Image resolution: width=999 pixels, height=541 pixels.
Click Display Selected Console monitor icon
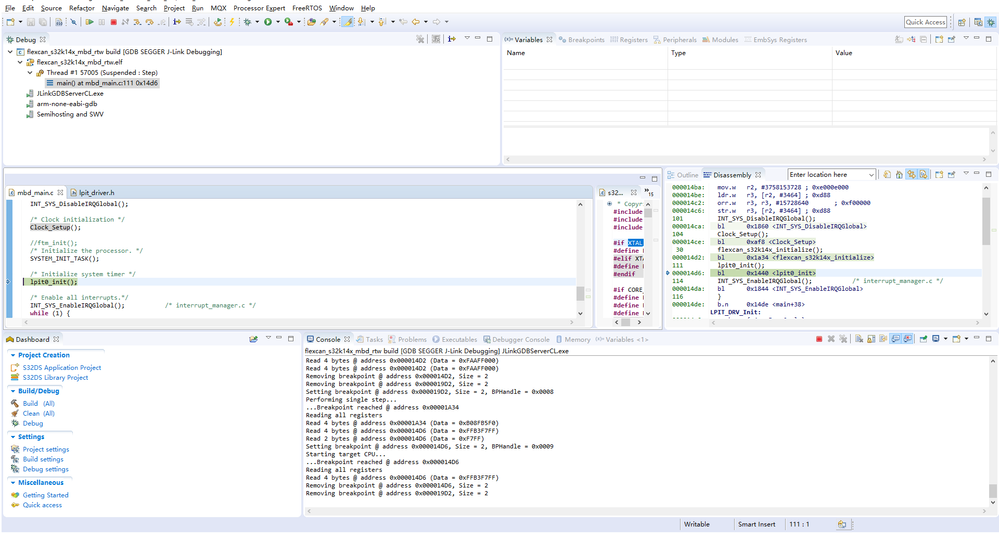[x=935, y=339]
